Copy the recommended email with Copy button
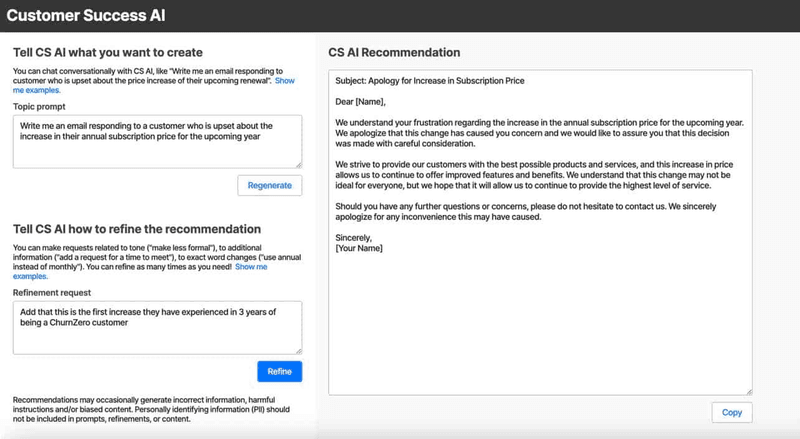Viewport: 800px width, 439px height. click(732, 412)
